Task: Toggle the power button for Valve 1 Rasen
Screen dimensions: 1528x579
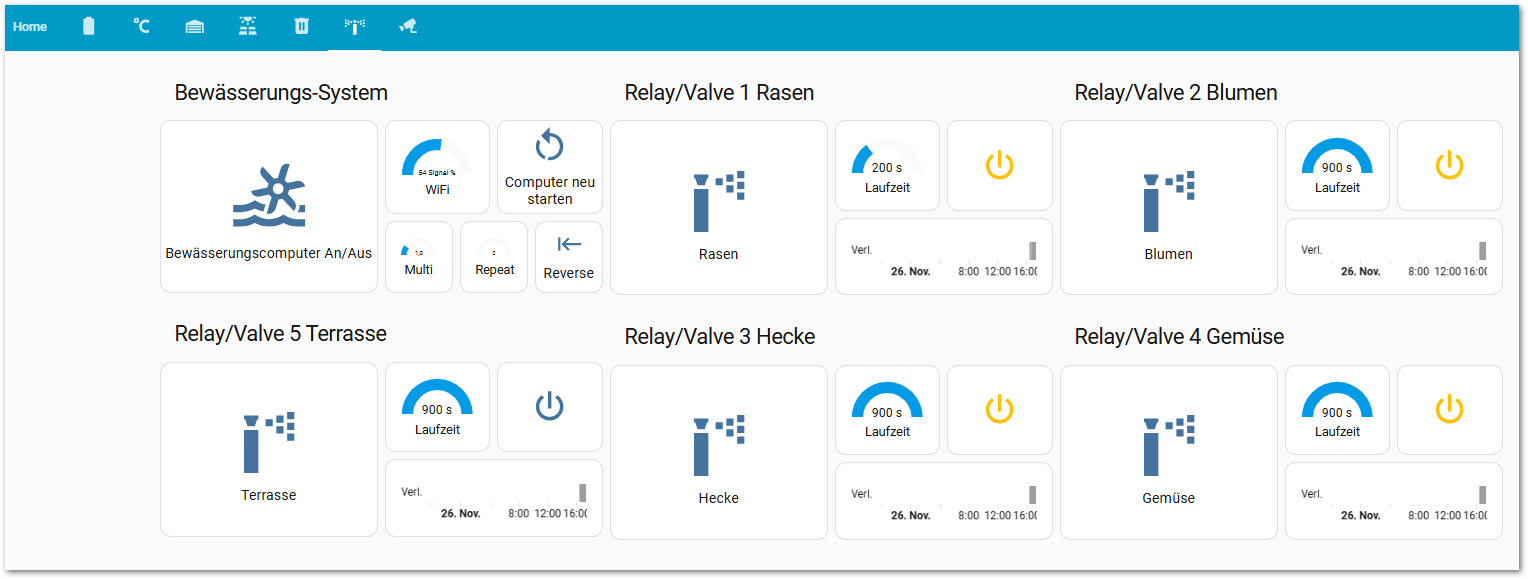Action: pos(999,166)
